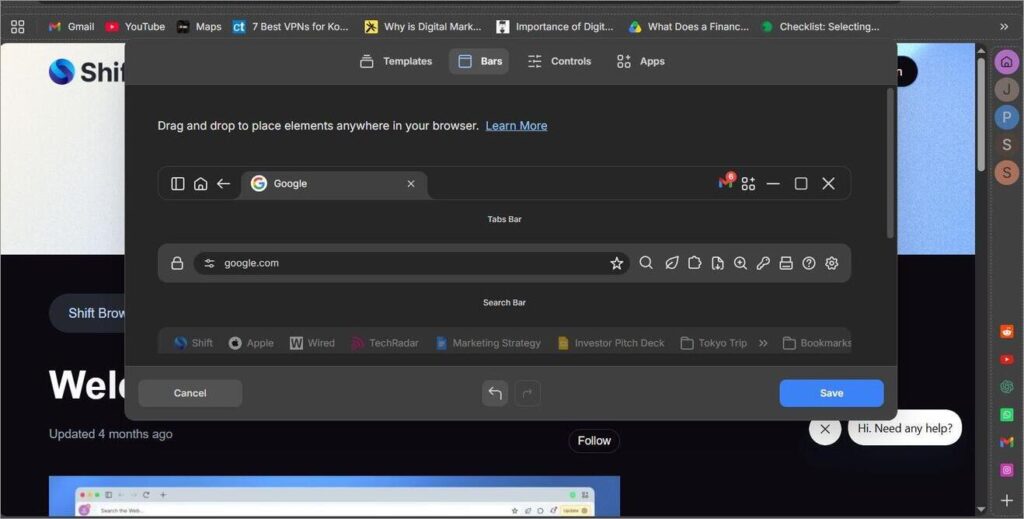The image size is (1024, 519).
Task: Open the Maps bookmark in the browser bar
Action: tap(199, 27)
